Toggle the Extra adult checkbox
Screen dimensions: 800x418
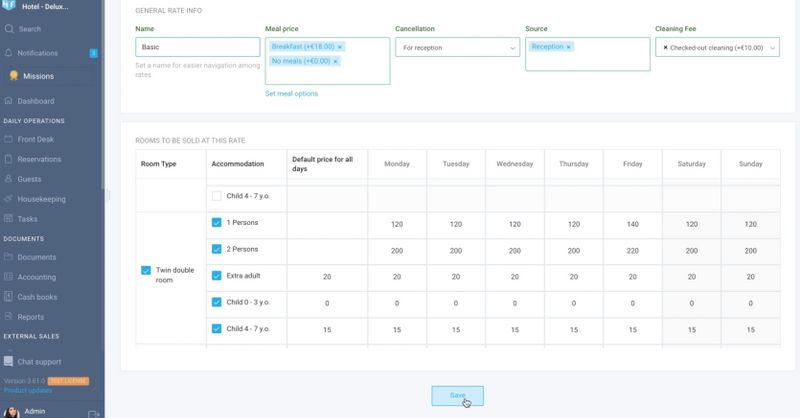pos(217,275)
